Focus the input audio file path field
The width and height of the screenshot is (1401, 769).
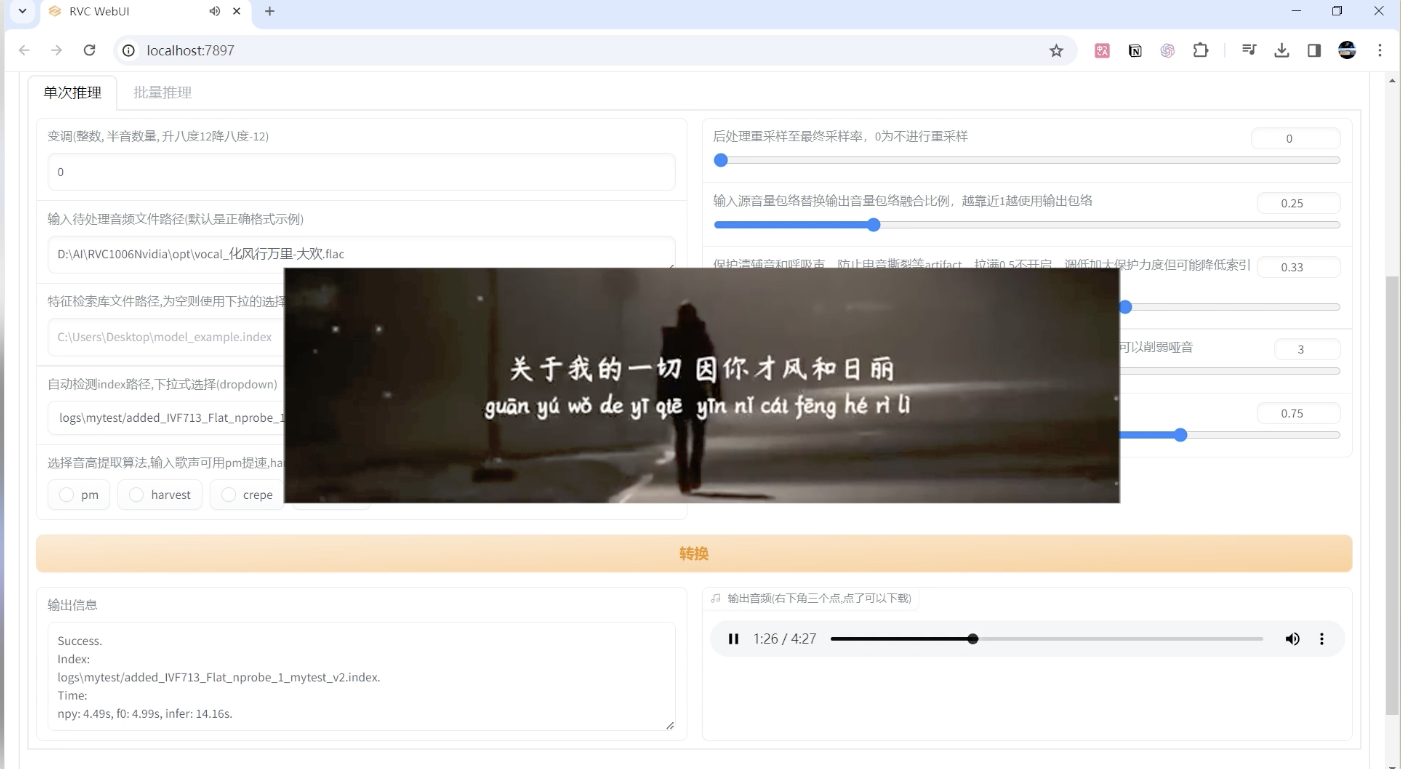pyautogui.click(x=362, y=253)
